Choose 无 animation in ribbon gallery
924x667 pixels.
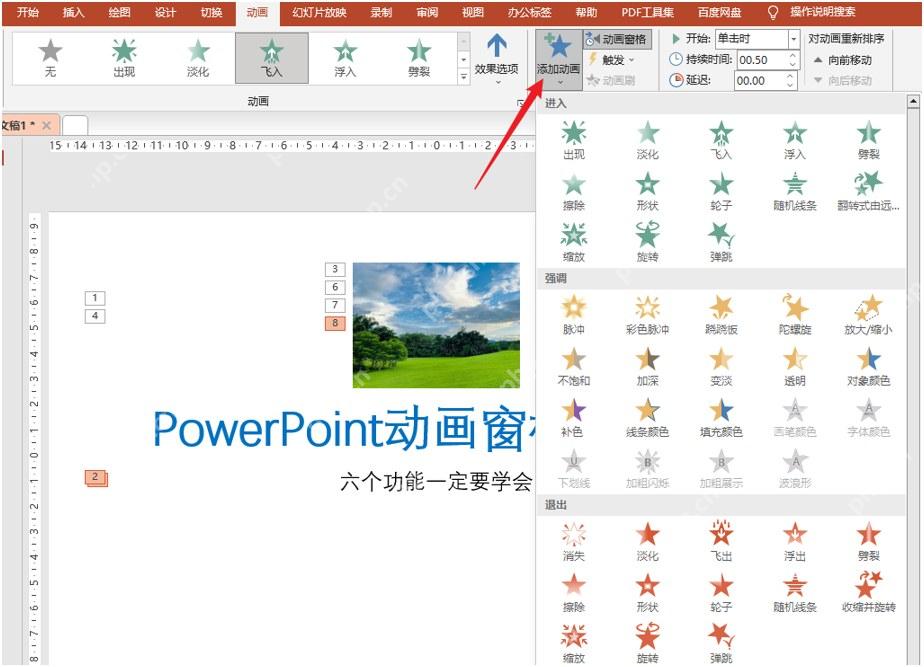(x=50, y=58)
